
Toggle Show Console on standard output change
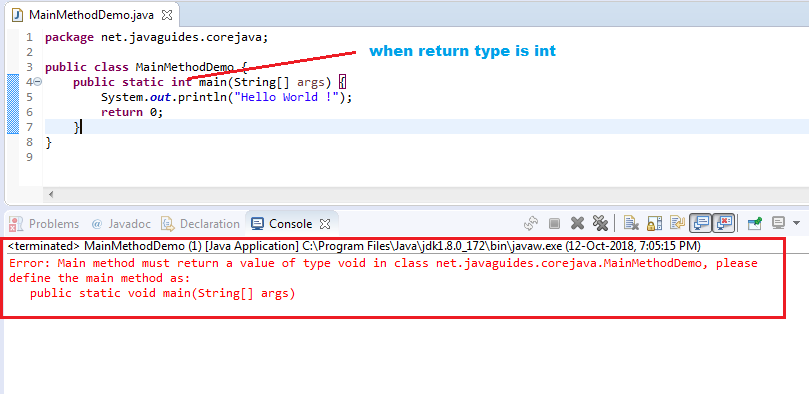[x=702, y=223]
